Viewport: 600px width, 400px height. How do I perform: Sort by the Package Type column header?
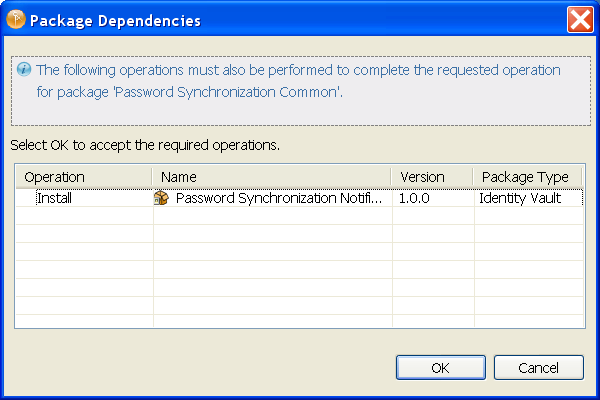527,177
